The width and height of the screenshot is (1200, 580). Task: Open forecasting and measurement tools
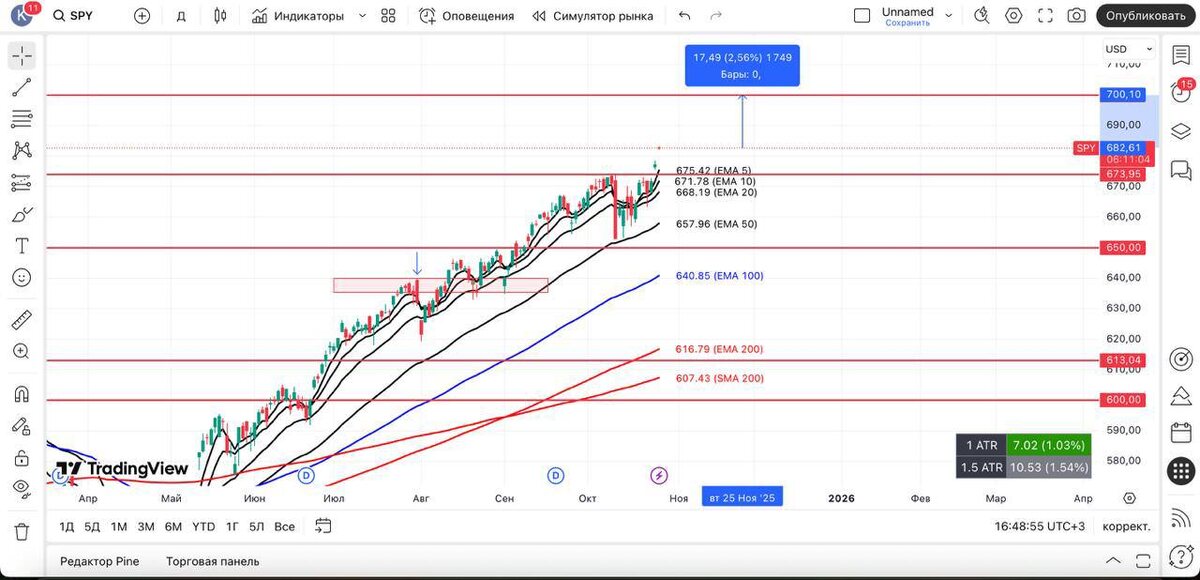click(x=22, y=183)
